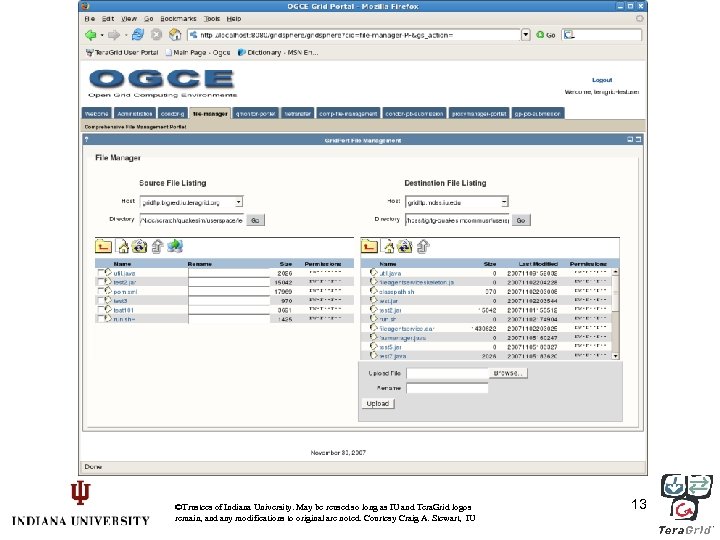Open the Tools menu

(x=212, y=19)
